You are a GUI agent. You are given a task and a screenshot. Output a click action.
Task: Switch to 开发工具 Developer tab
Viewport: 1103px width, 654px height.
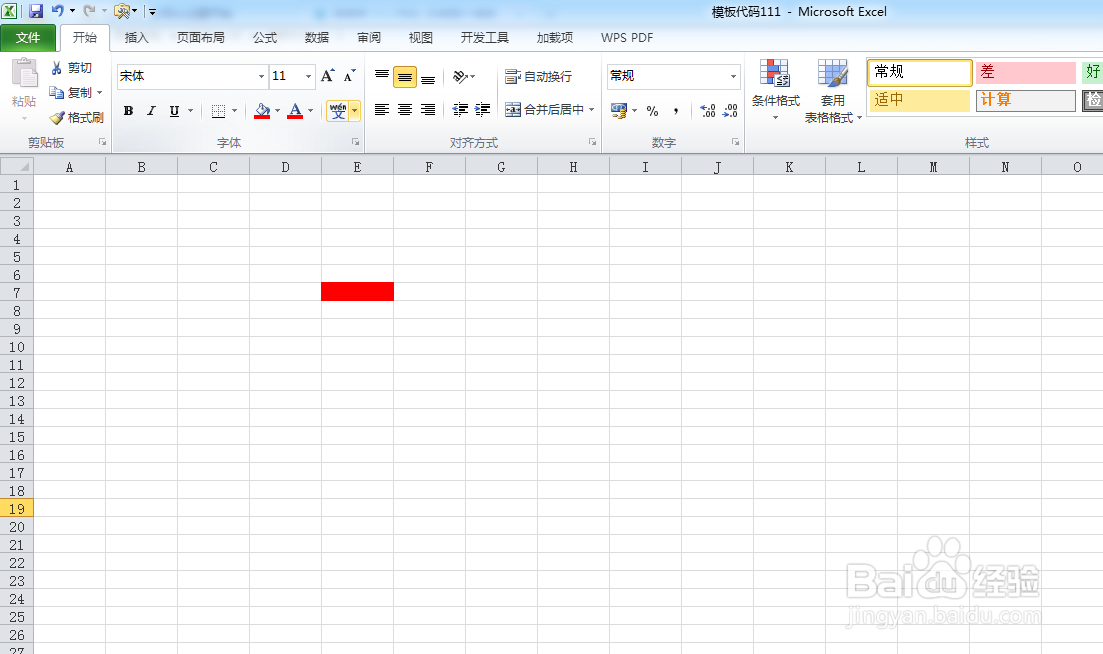485,38
